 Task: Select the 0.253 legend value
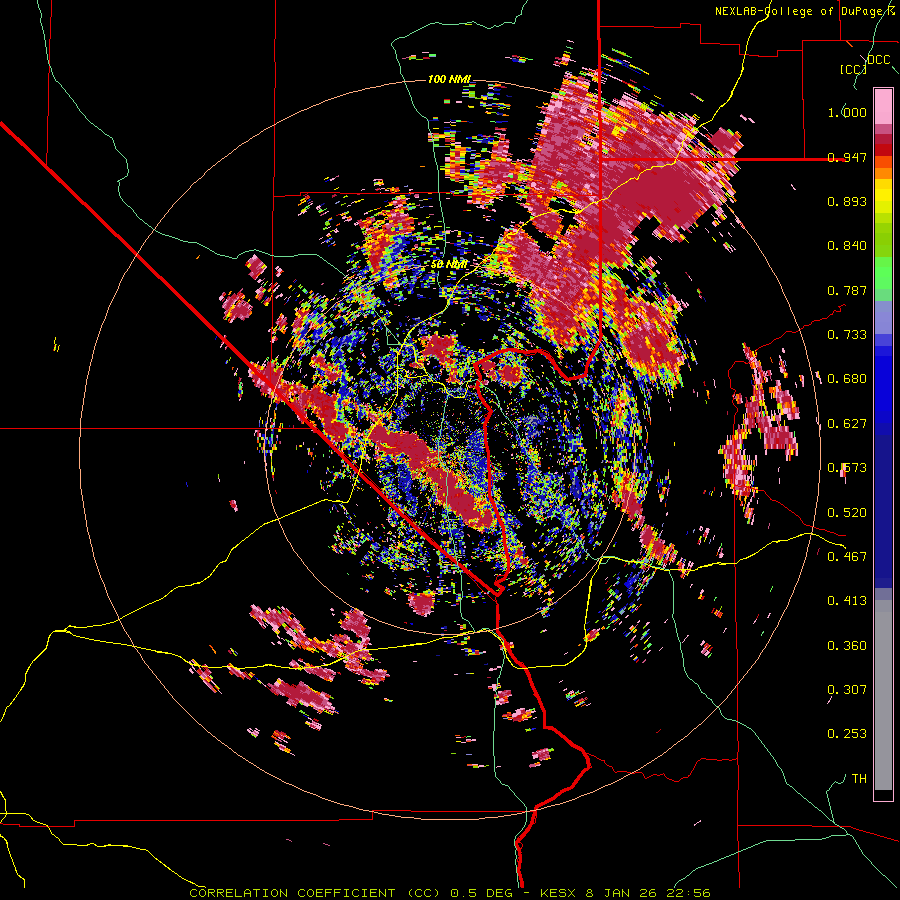[847, 734]
